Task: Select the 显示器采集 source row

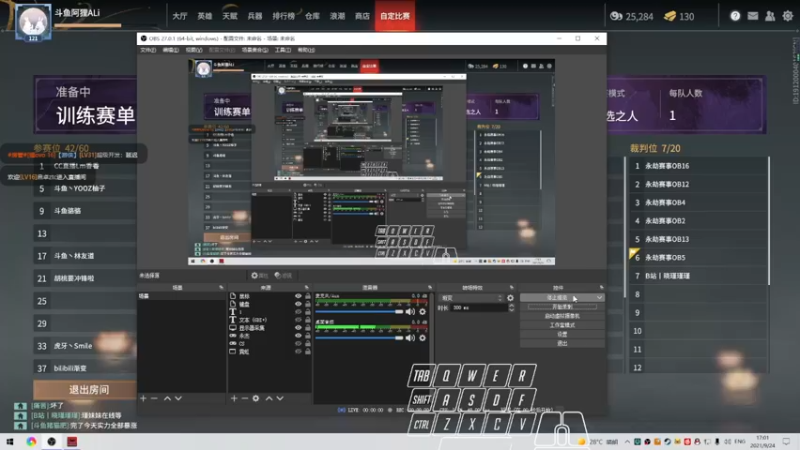Action: (270, 328)
